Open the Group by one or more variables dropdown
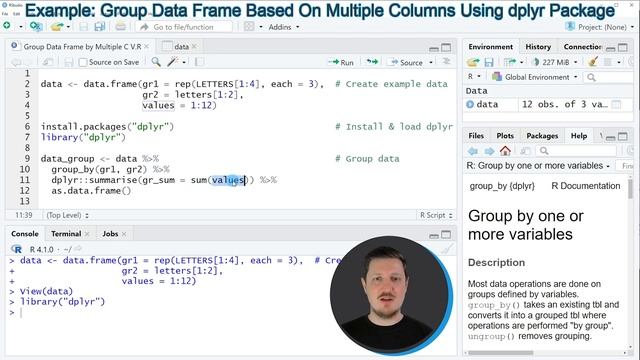 tap(538, 166)
